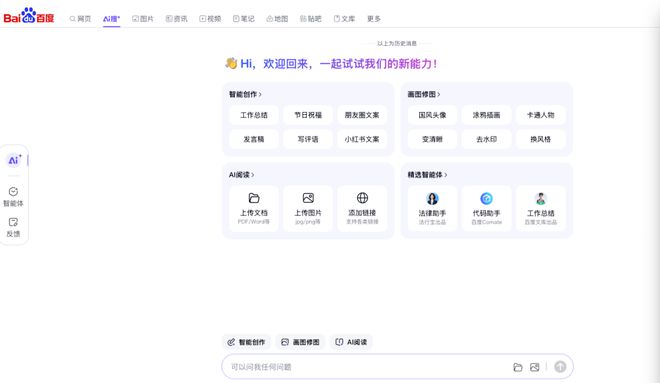Click the 上传文档 folder icon card

(254, 208)
